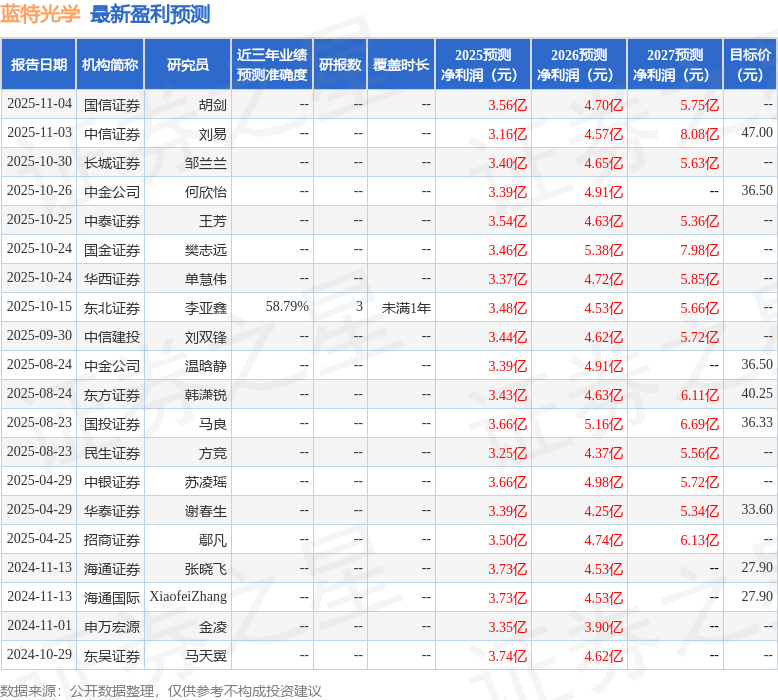Select the 报告日期 column header
Screen dimensions: 778x700
click(39, 64)
